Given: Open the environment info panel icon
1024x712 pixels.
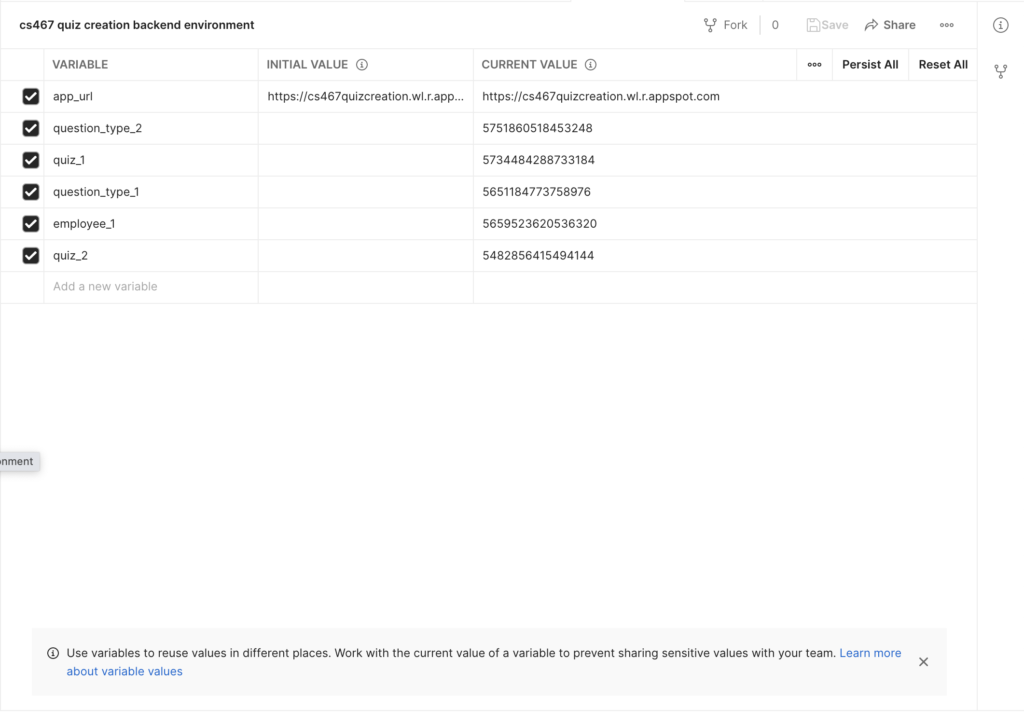Looking at the screenshot, I should (1000, 25).
